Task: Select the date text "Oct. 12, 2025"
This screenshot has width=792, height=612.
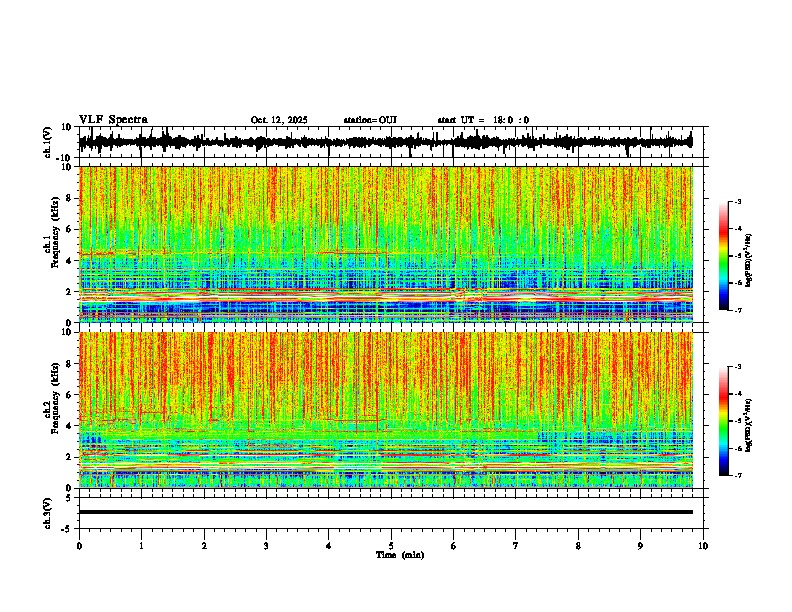Action: [x=279, y=120]
